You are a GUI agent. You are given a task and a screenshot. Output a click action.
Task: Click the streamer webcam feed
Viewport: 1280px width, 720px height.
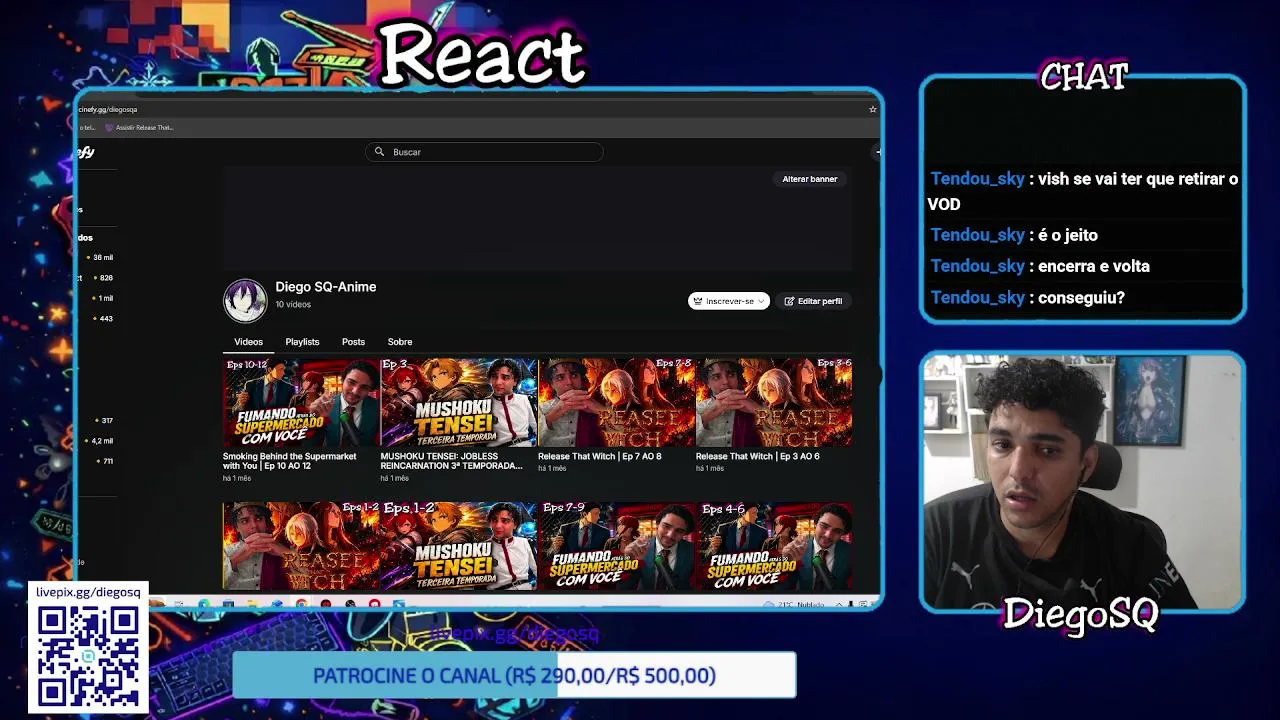pyautogui.click(x=1082, y=481)
